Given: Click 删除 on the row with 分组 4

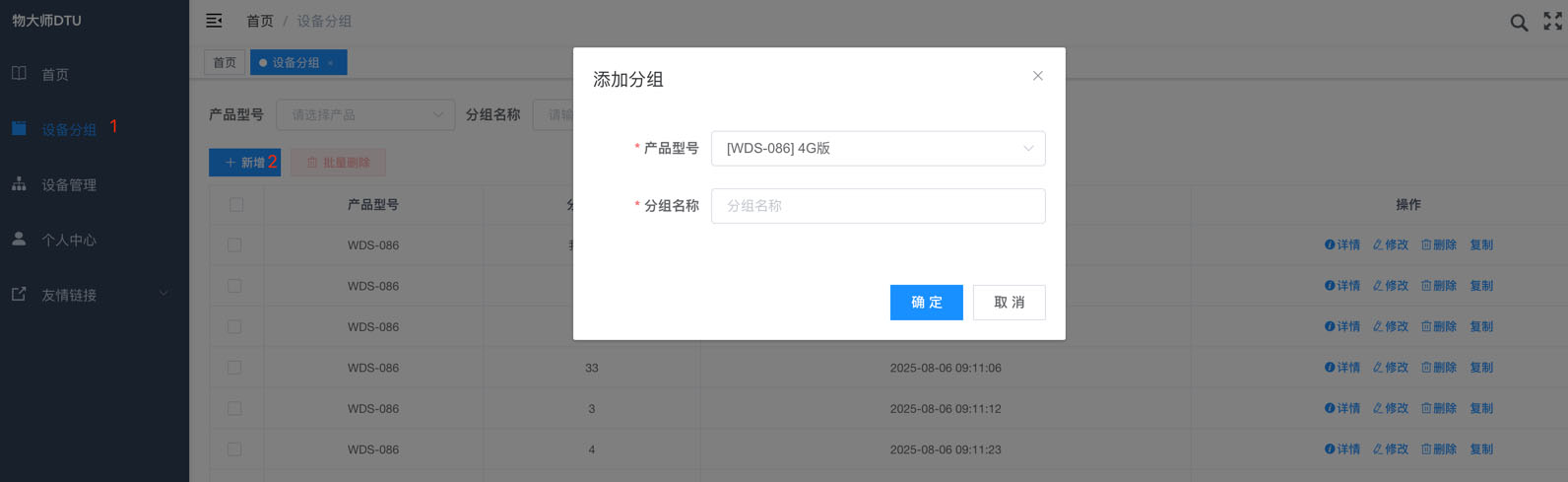Looking at the screenshot, I should point(1439,449).
